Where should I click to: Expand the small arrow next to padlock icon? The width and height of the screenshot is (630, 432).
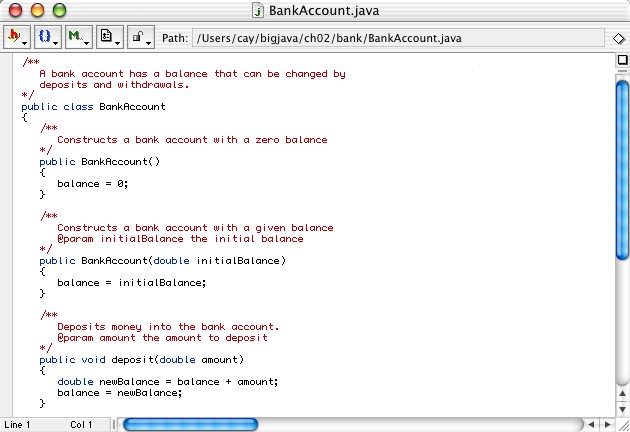click(x=148, y=42)
